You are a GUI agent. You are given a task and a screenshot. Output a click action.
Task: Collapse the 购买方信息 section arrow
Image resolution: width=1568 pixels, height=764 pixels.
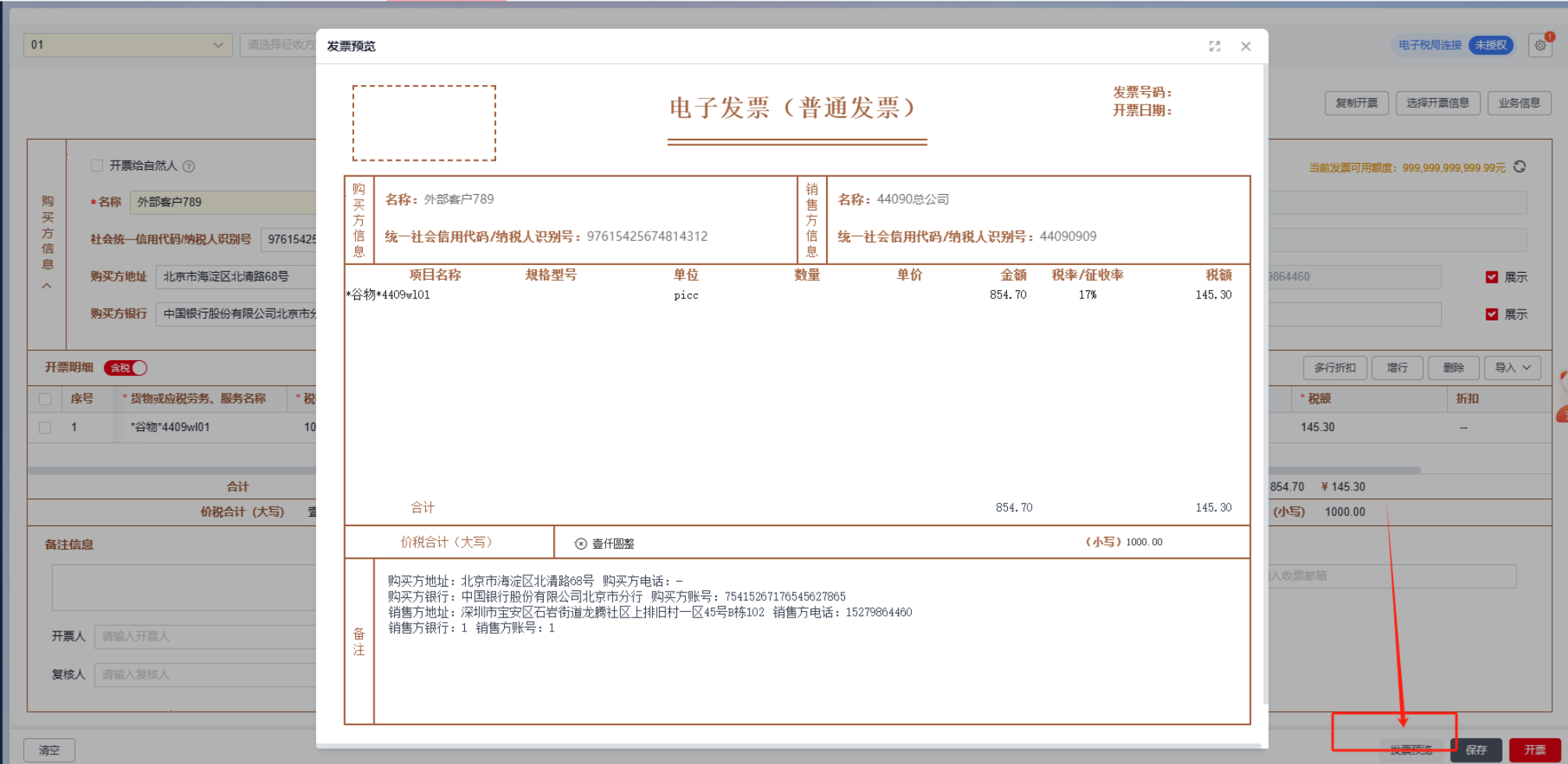click(47, 286)
